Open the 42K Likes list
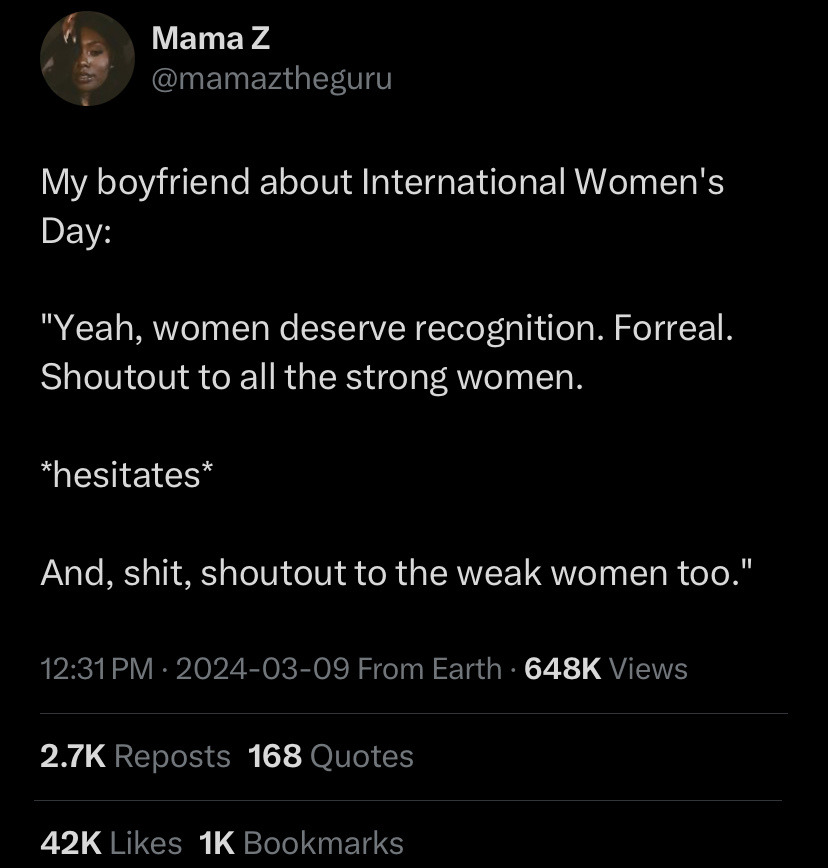The width and height of the screenshot is (828, 868). 111,843
